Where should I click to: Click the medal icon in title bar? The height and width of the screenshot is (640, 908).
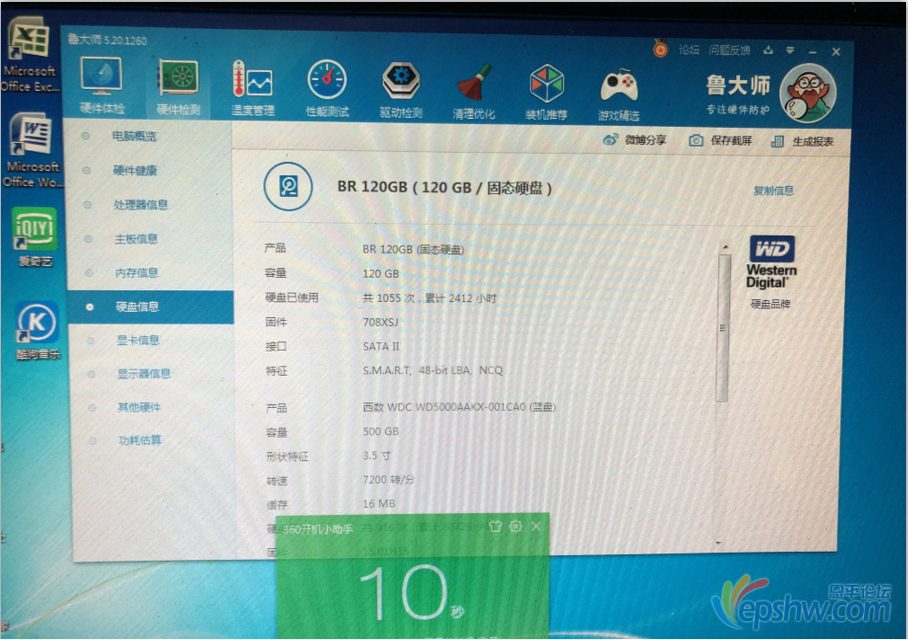pyautogui.click(x=660, y=49)
